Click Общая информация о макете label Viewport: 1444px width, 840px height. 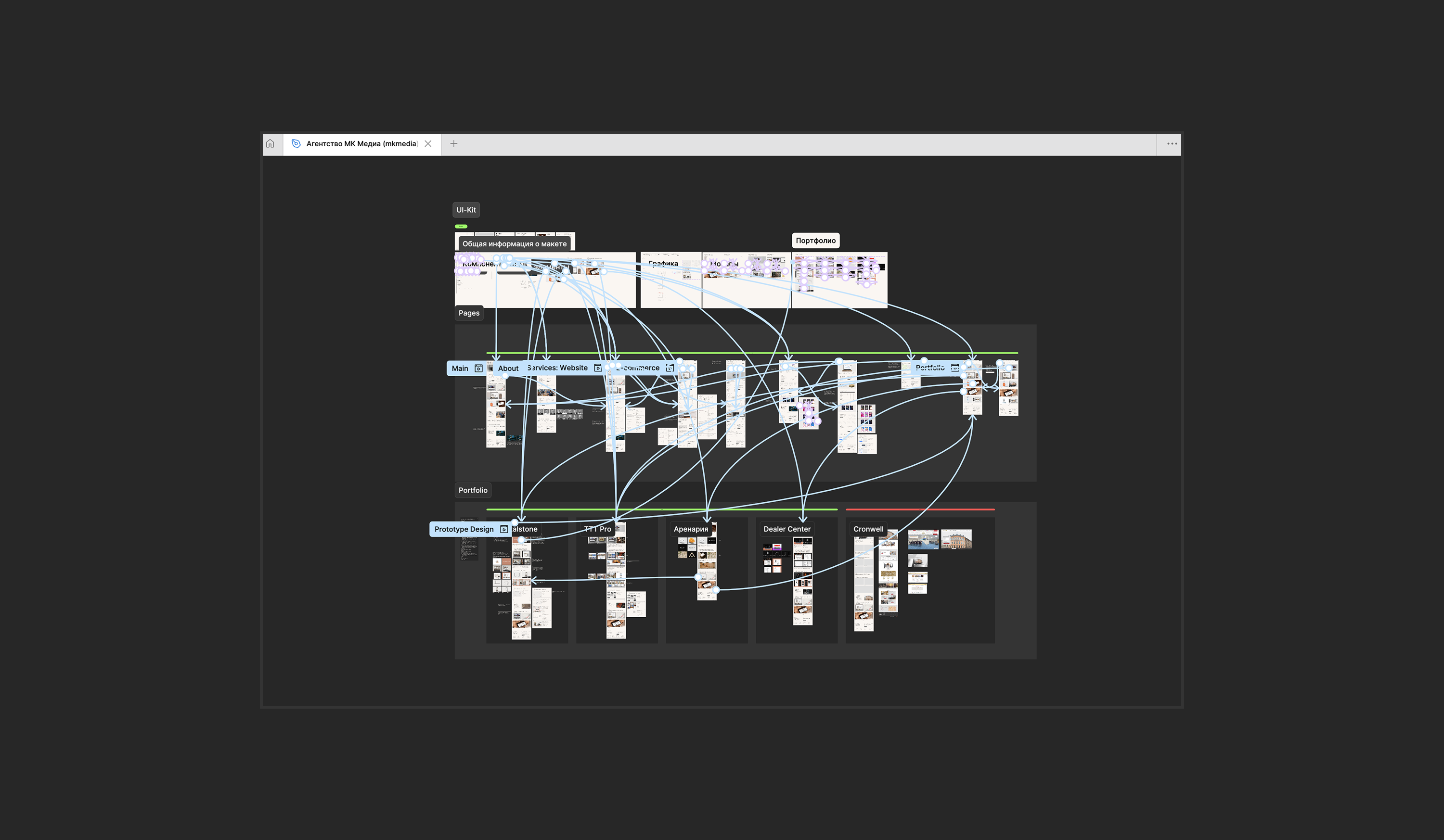[514, 244]
